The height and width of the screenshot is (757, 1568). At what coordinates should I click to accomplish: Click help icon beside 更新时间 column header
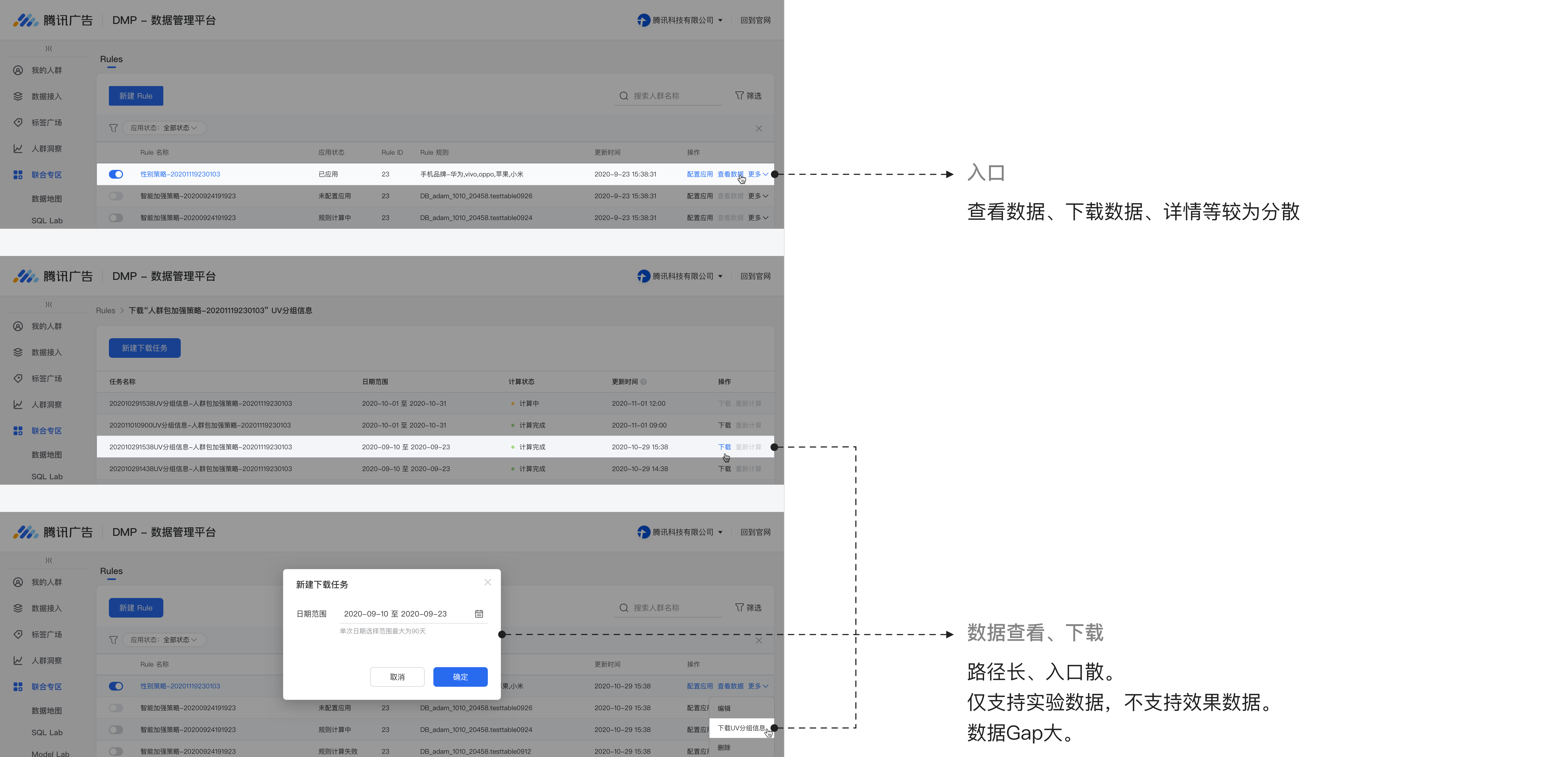[643, 382]
